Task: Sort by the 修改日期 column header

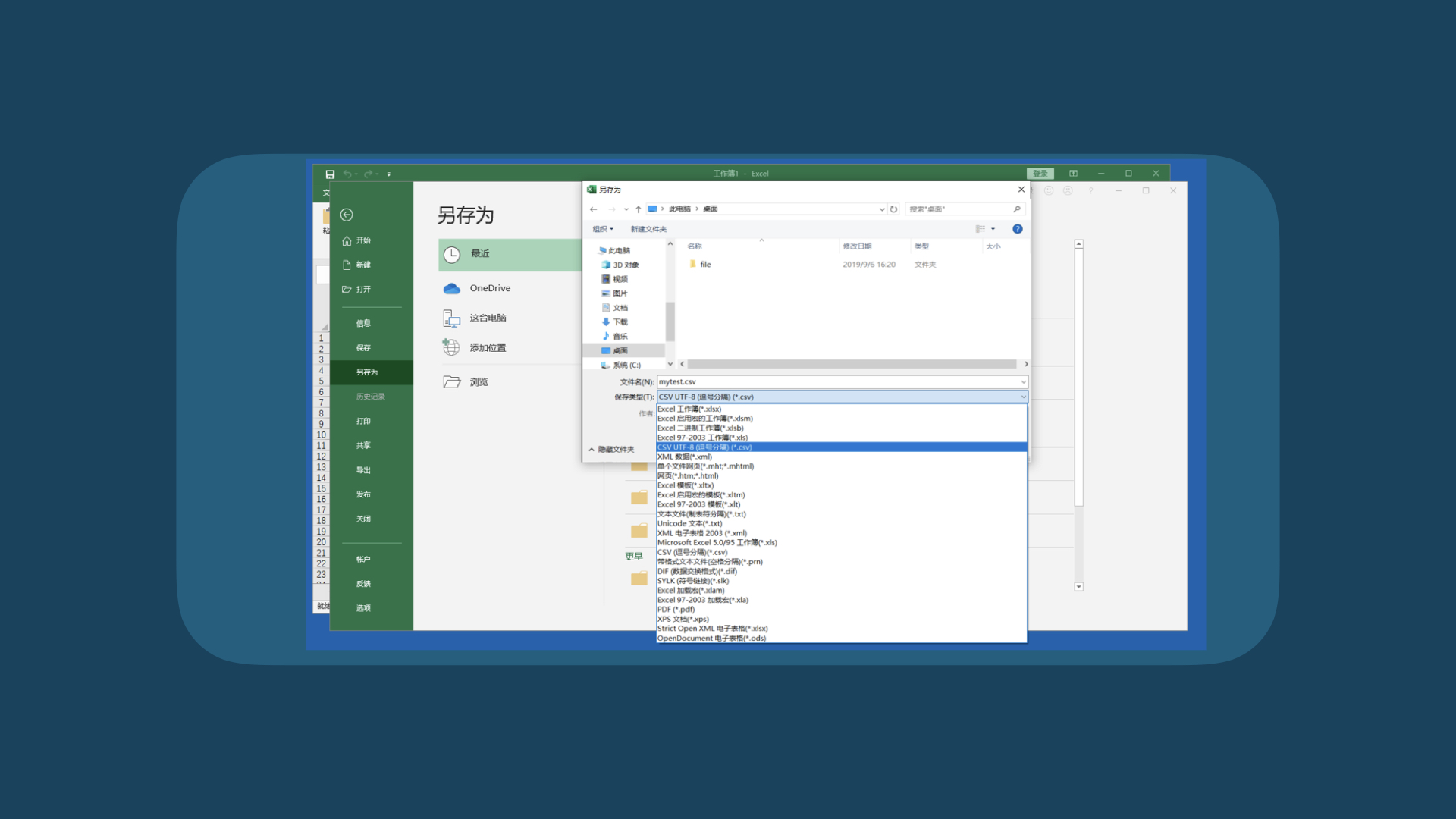Action: tap(857, 246)
